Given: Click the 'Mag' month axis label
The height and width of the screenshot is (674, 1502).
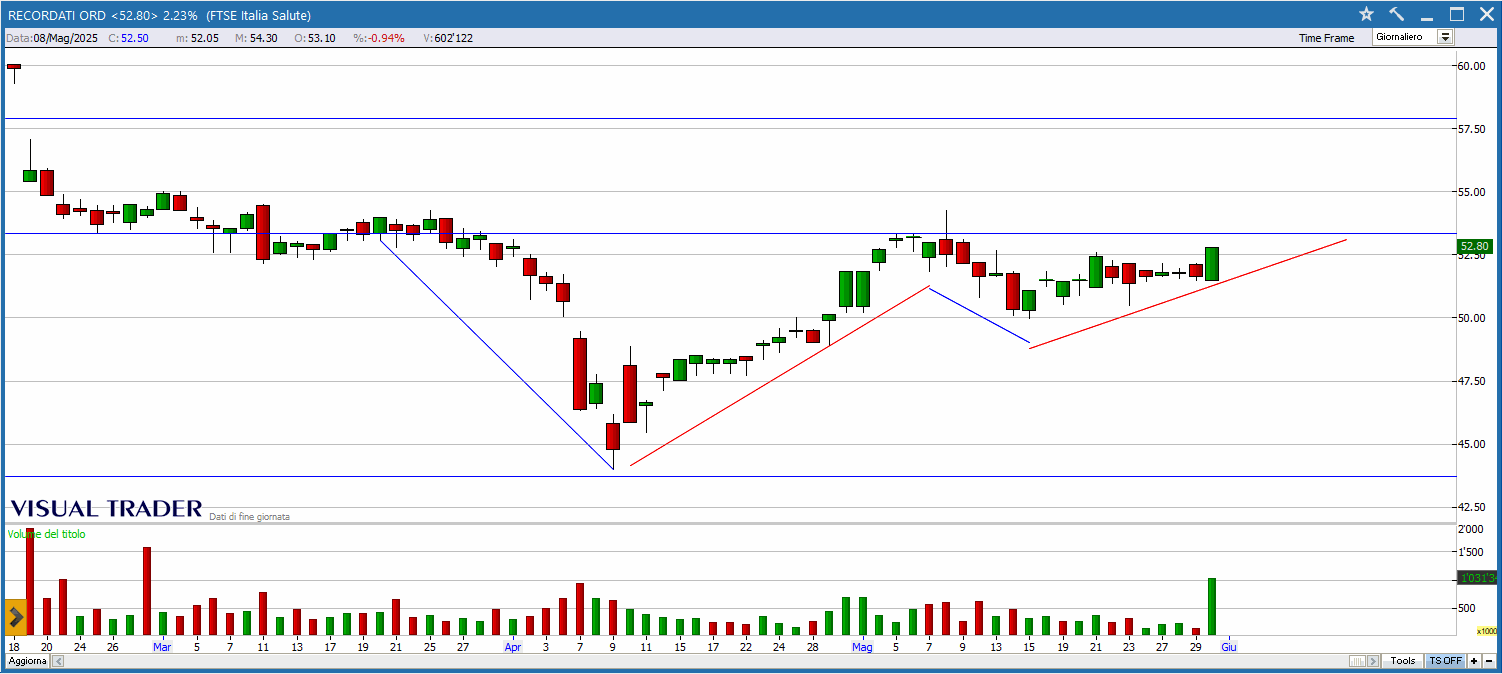Looking at the screenshot, I should click(x=862, y=647).
